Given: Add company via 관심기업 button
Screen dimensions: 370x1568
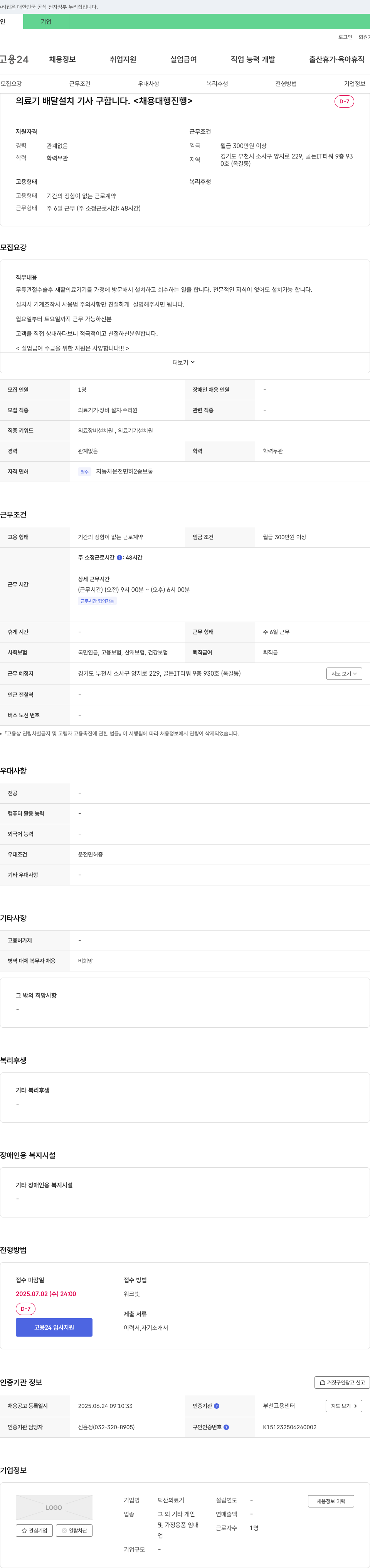Looking at the screenshot, I should [x=35, y=1530].
